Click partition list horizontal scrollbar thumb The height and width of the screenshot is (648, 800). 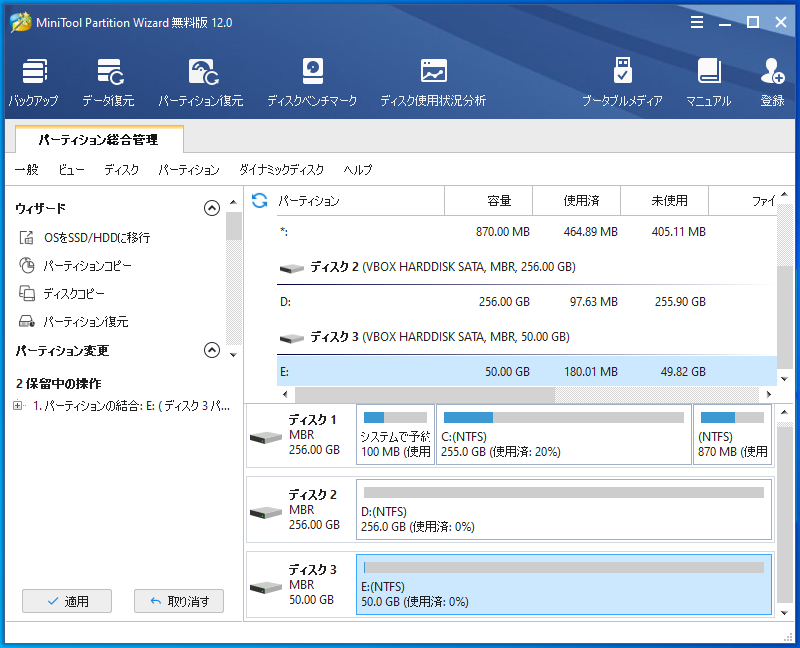(x=424, y=394)
